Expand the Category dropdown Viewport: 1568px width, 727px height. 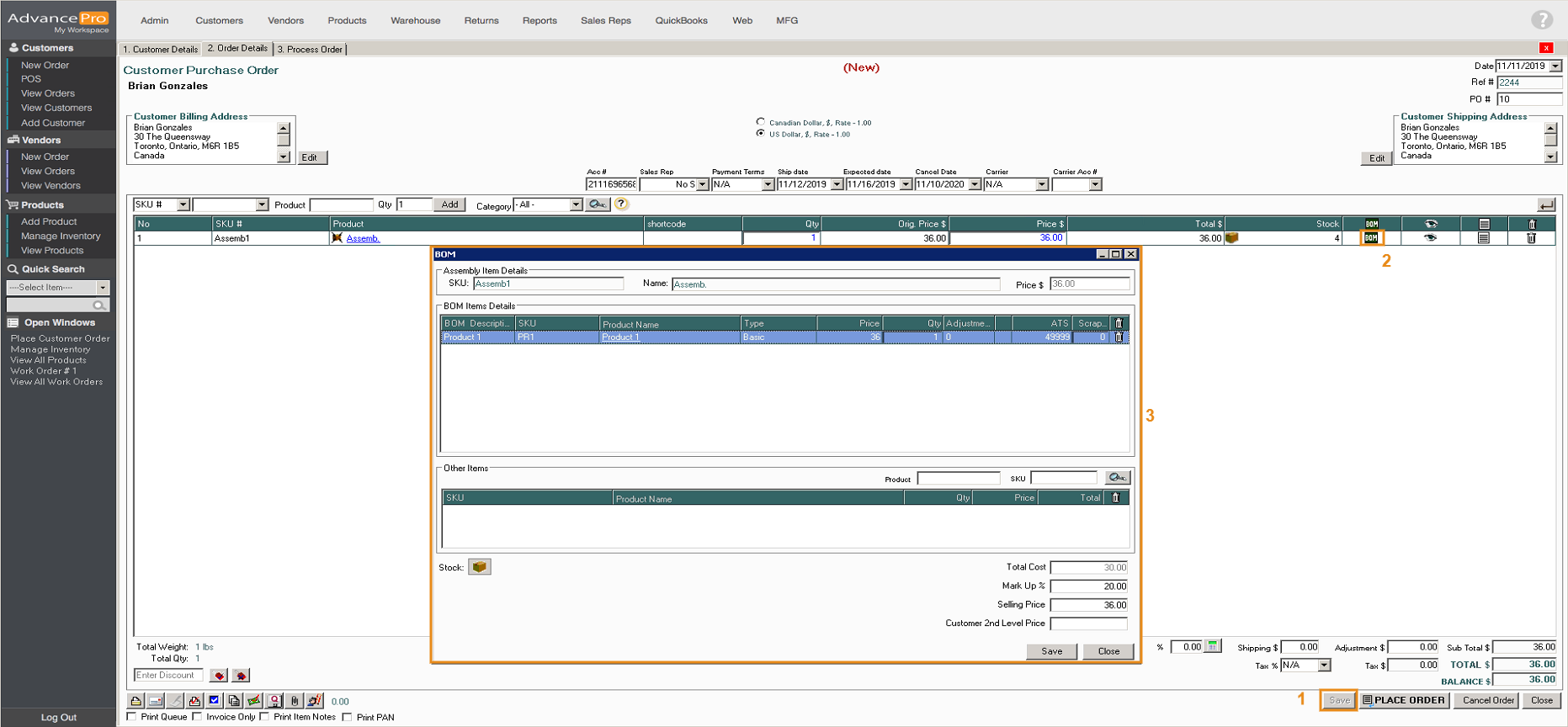(576, 204)
